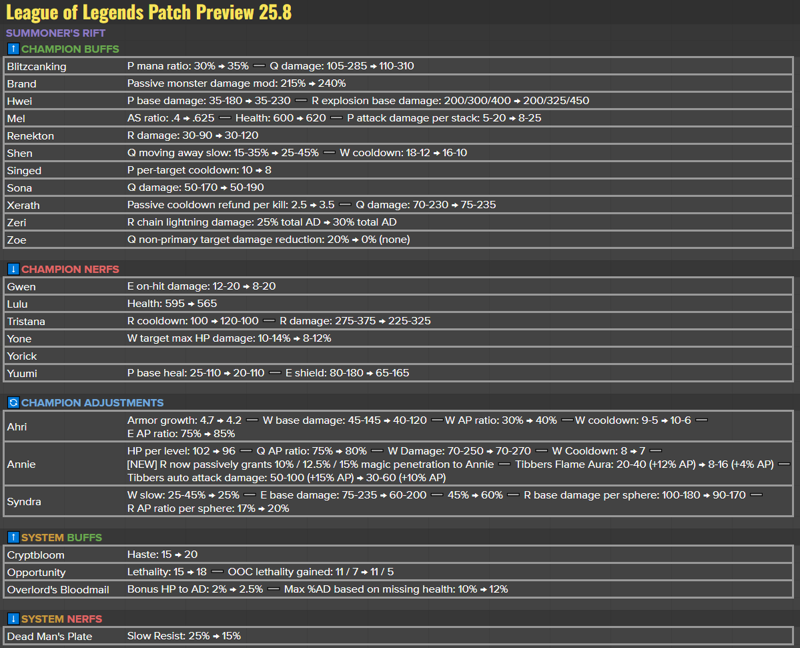Click 'P mana ratio: 30% → 35%' text

(x=188, y=66)
